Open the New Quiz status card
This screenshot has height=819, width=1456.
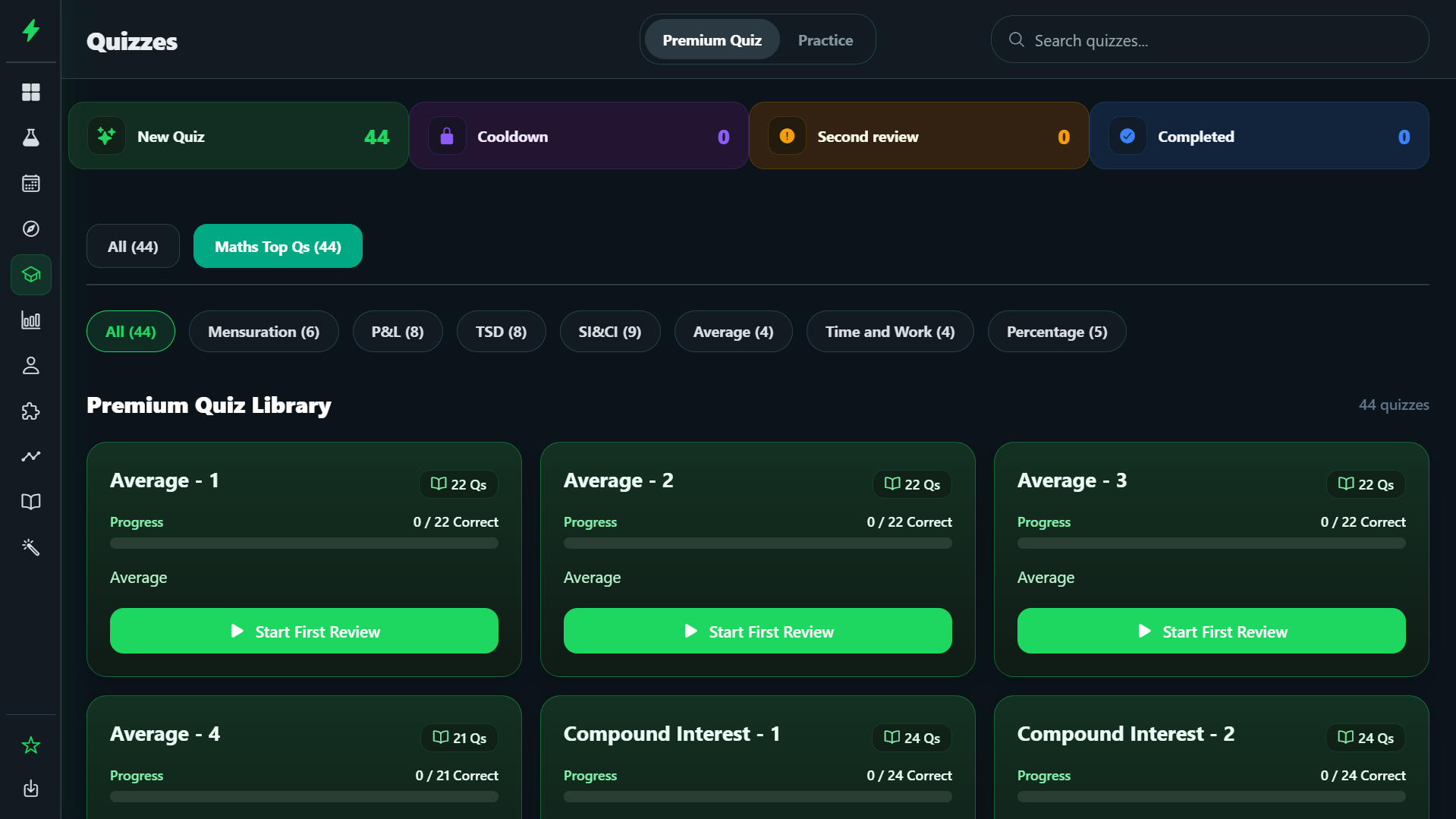[x=238, y=136]
